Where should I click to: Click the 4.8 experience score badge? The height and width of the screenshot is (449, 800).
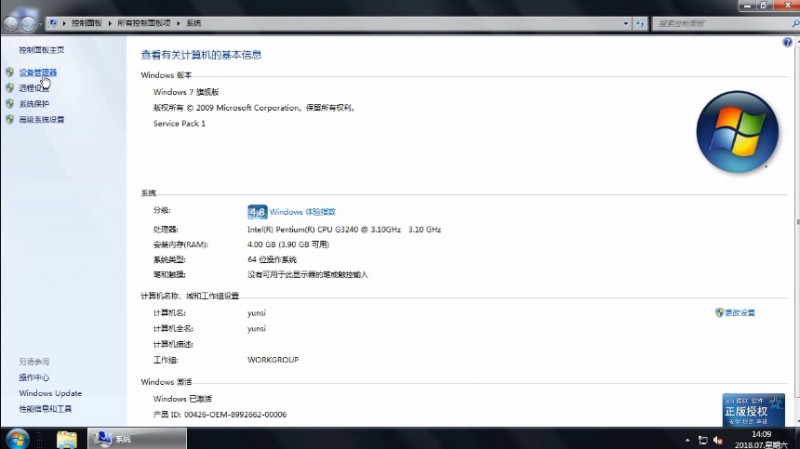257,212
